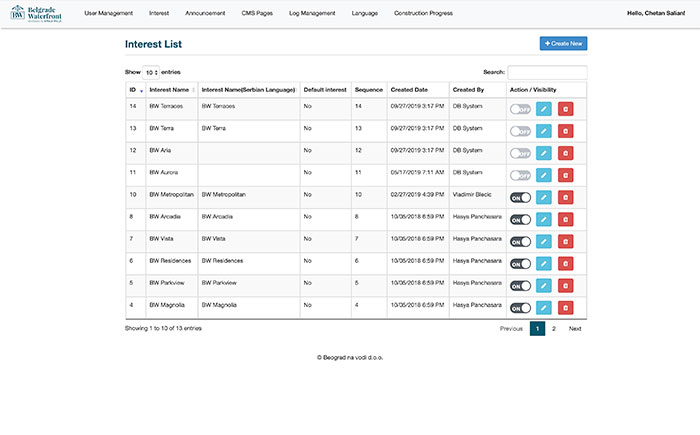Delete the BW Terra interest row
700x435 pixels.
tap(565, 131)
